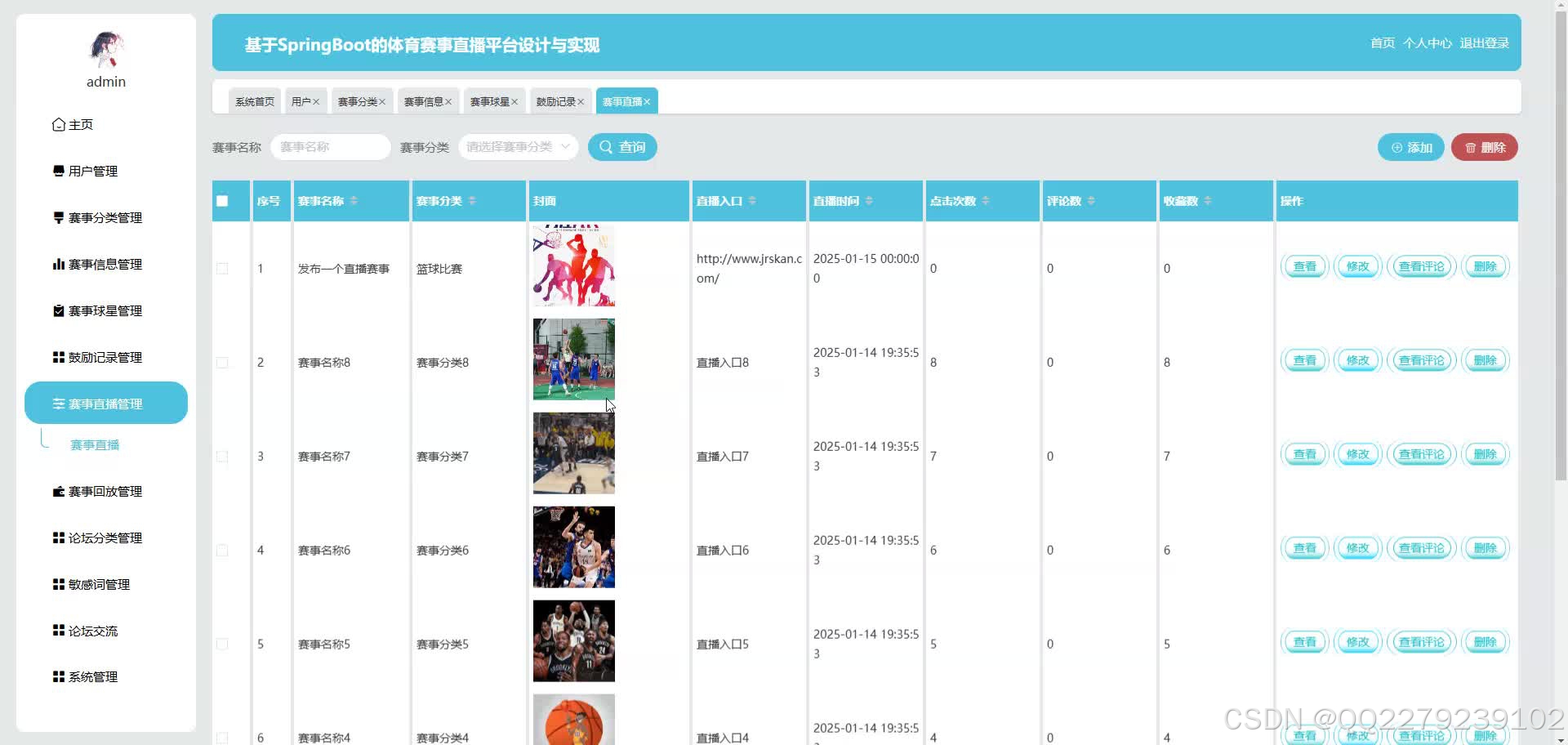Sort by 赛事名称 column arrows
The image size is (1568, 745).
354,201
